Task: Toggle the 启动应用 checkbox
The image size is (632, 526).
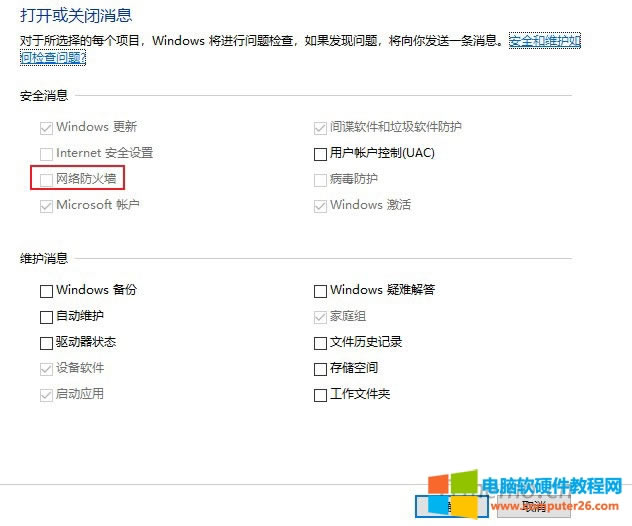Action: 46,395
